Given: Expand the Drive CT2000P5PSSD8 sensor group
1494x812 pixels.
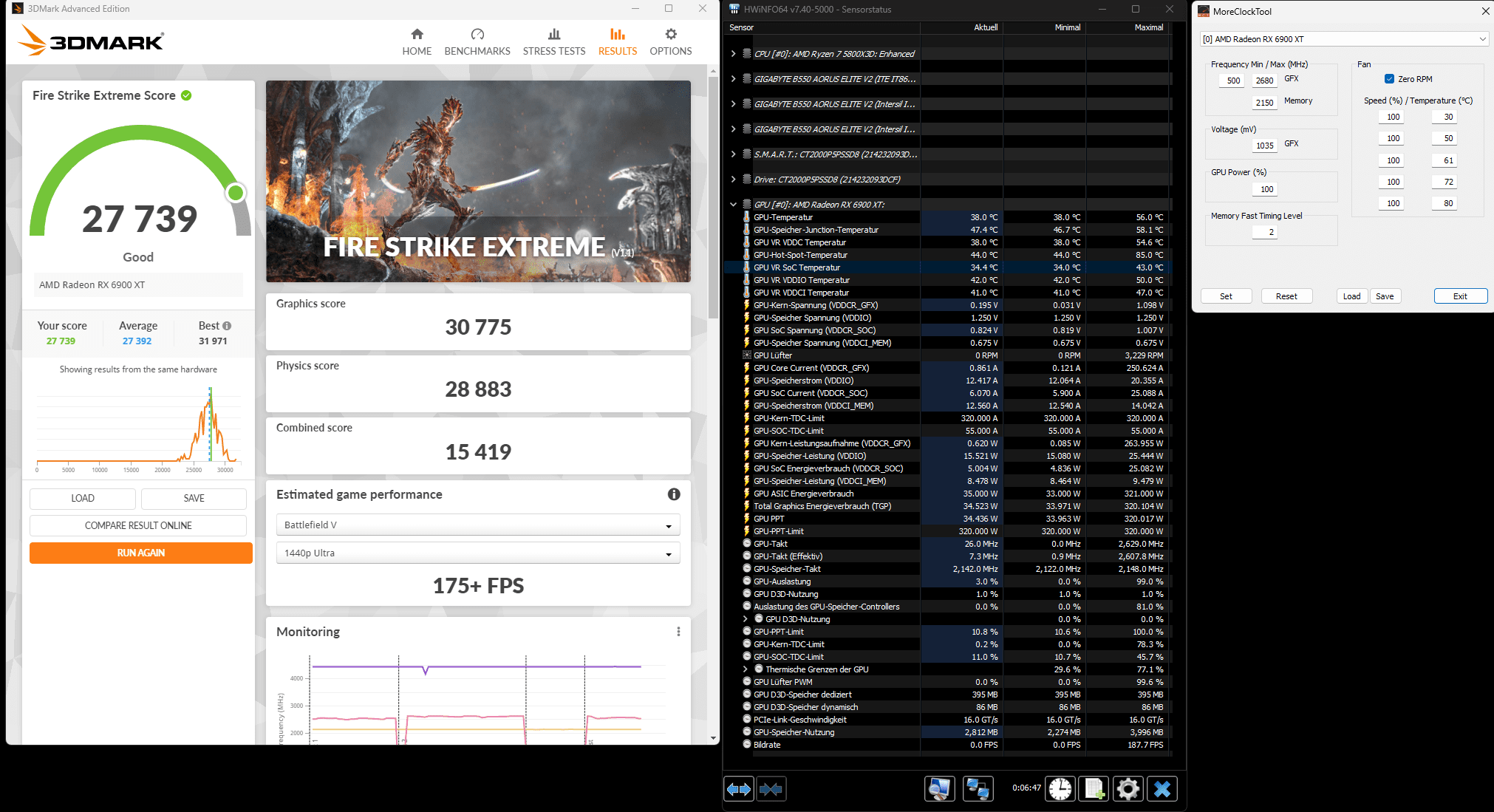Looking at the screenshot, I should click(733, 180).
